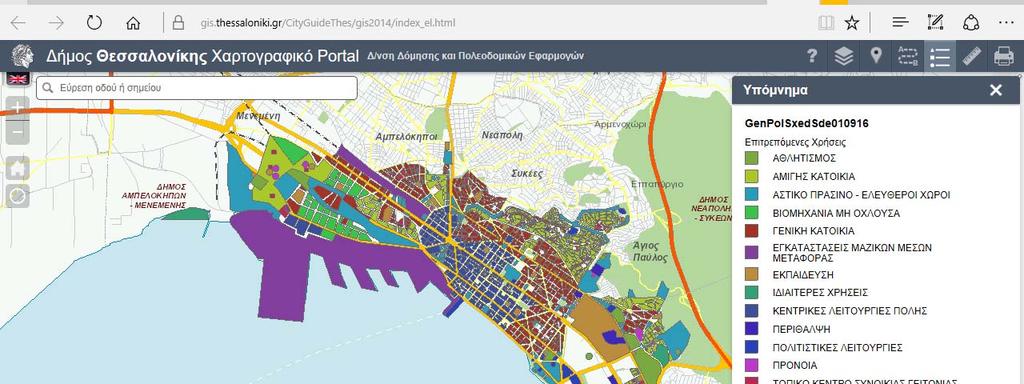Zoom in with the plus button

pos(18,108)
